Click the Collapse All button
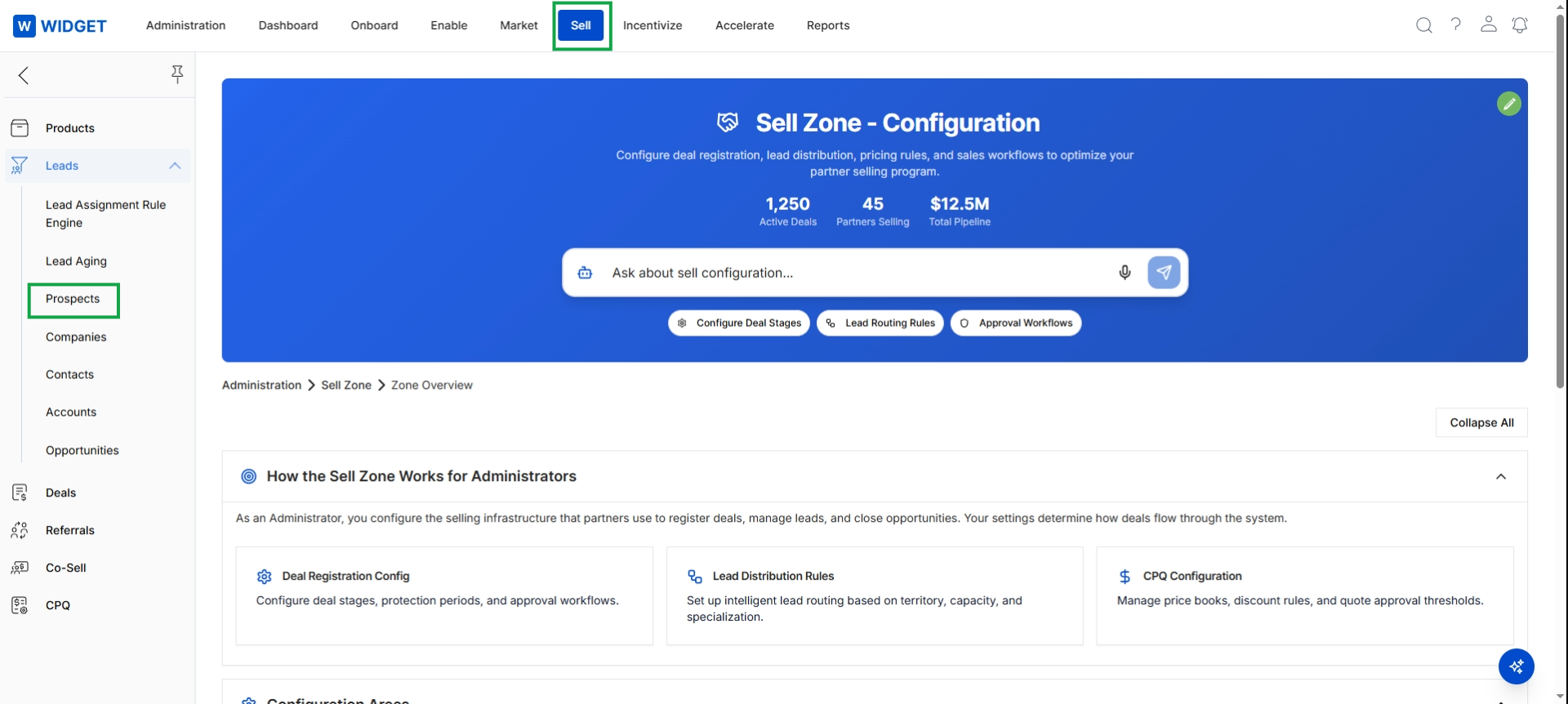 [x=1481, y=423]
